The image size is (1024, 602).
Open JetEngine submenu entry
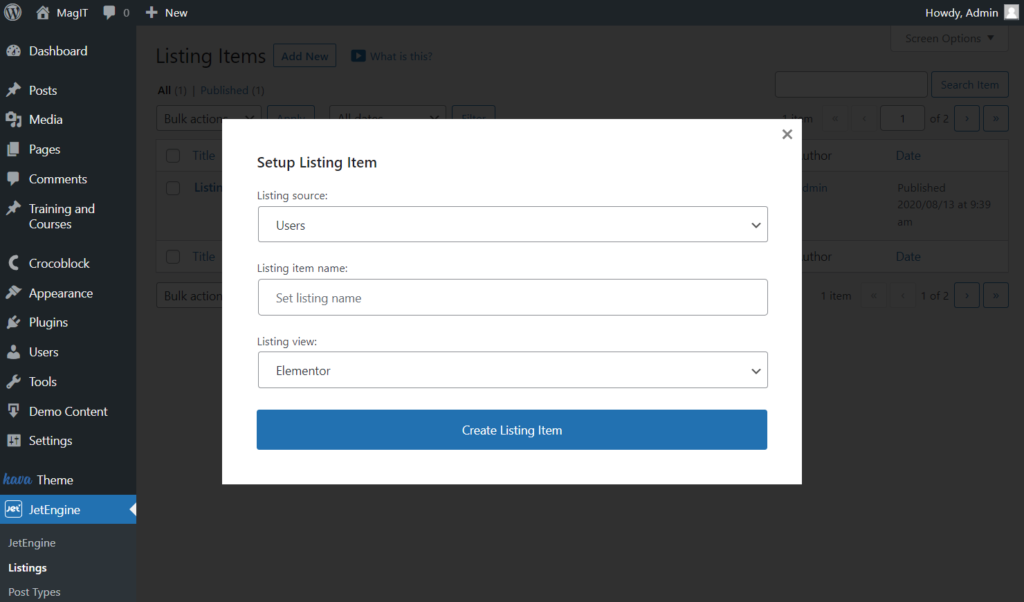pyautogui.click(x=31, y=543)
